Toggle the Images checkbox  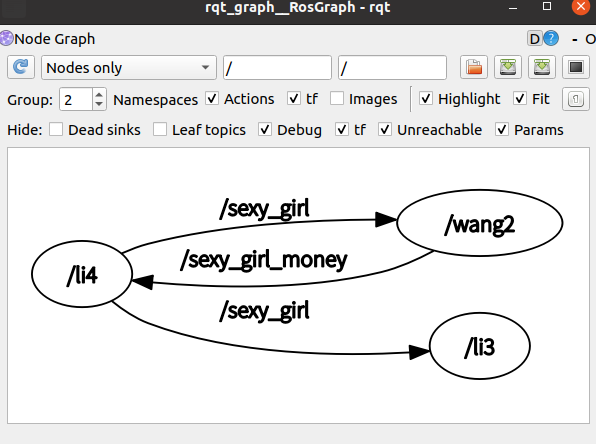point(337,98)
